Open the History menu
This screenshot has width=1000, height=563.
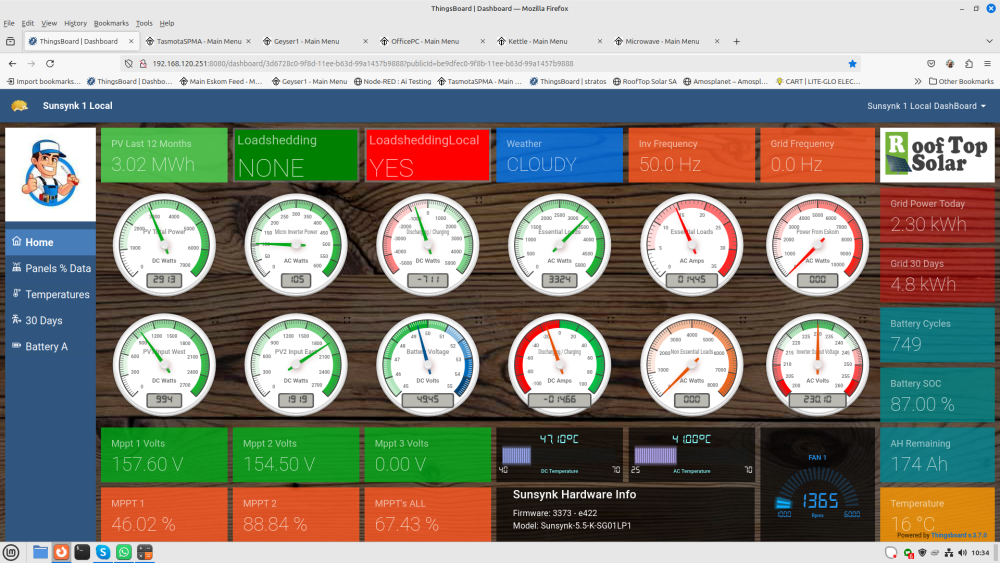click(x=75, y=24)
